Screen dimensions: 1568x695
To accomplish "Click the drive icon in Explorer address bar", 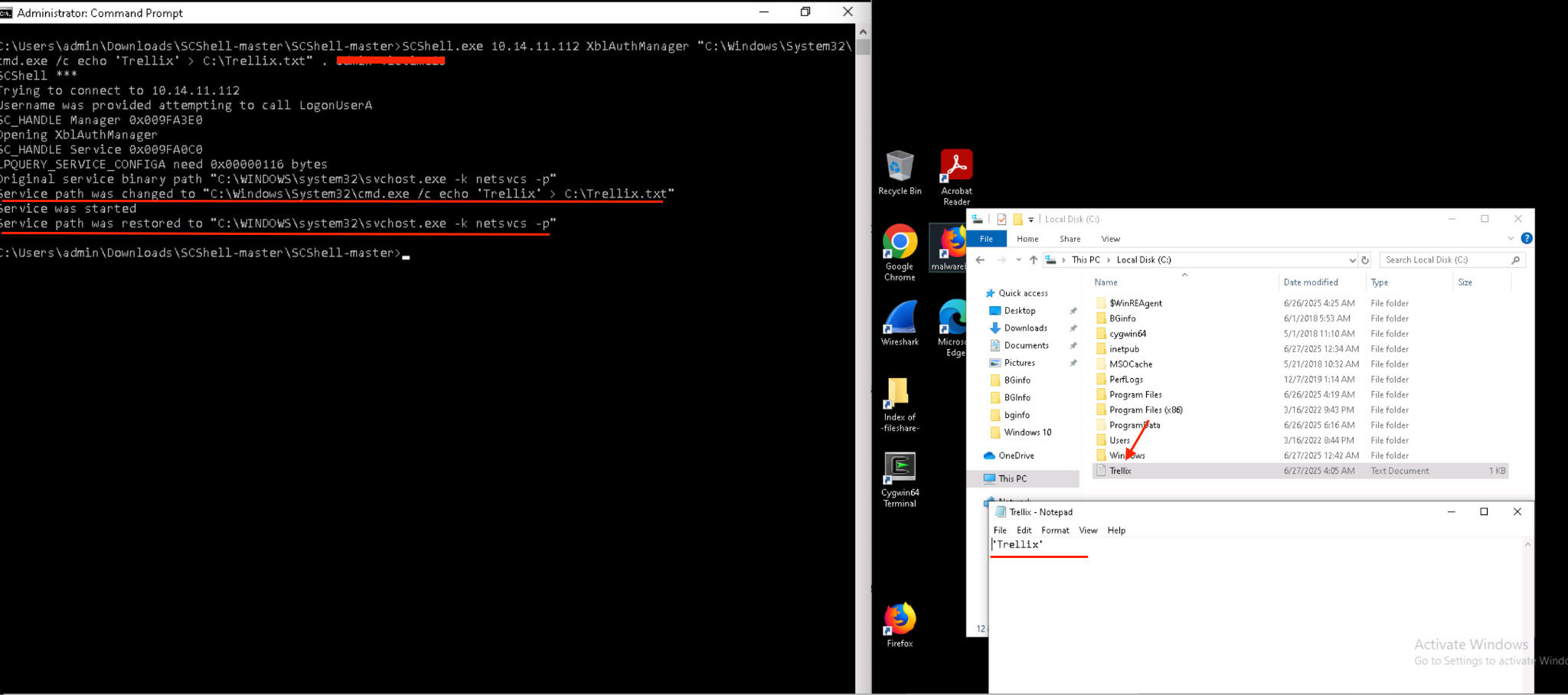I will click(x=1051, y=260).
